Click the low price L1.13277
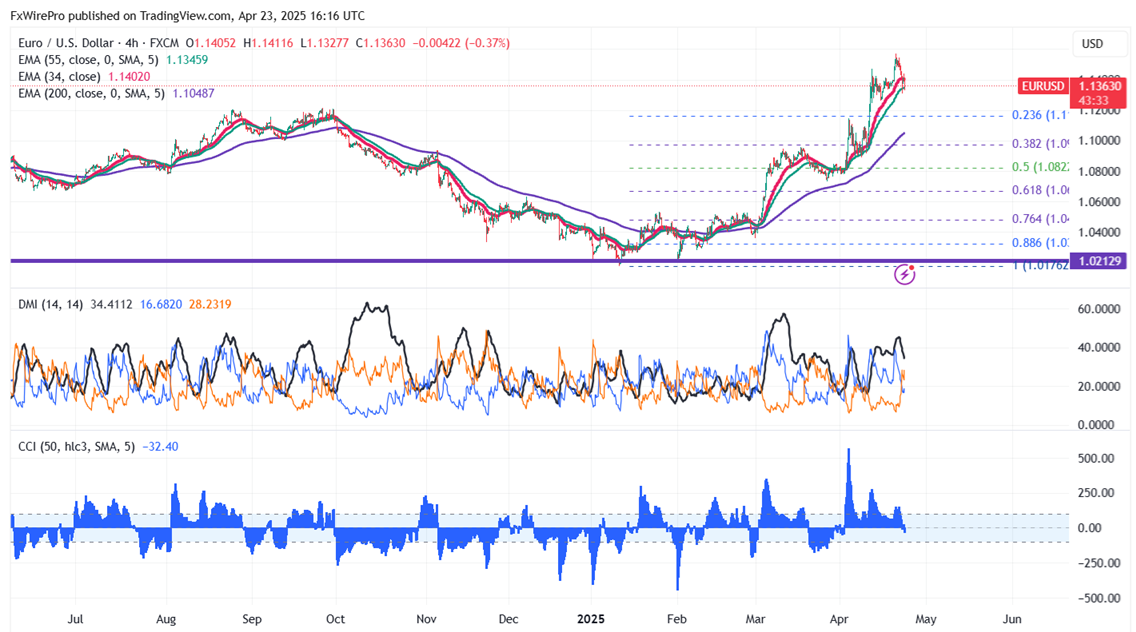Viewport: 1136px width, 632px height. pos(325,43)
